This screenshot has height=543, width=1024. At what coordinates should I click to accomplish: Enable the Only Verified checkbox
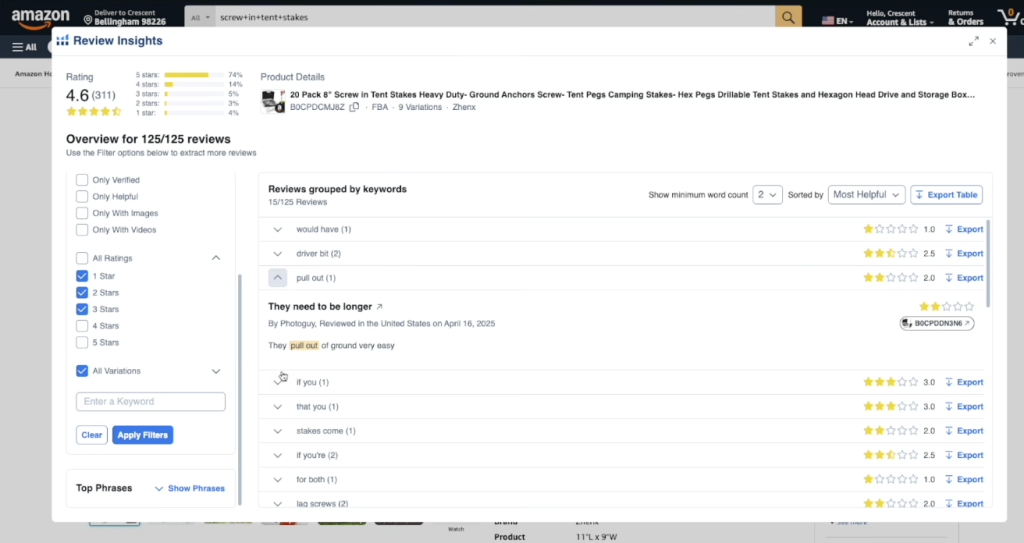[x=82, y=180]
